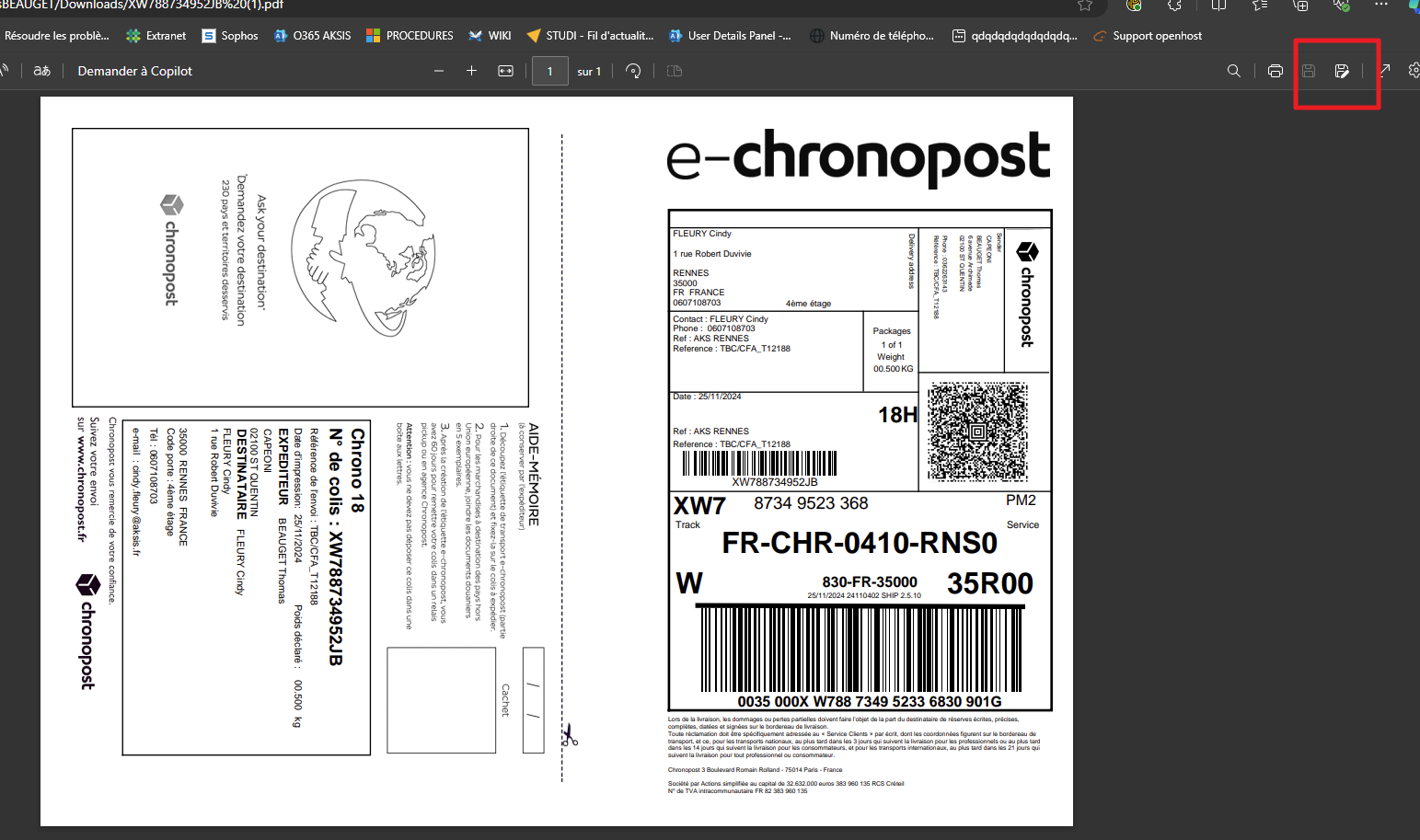Click the PDF address in URL bar

[142, 5]
